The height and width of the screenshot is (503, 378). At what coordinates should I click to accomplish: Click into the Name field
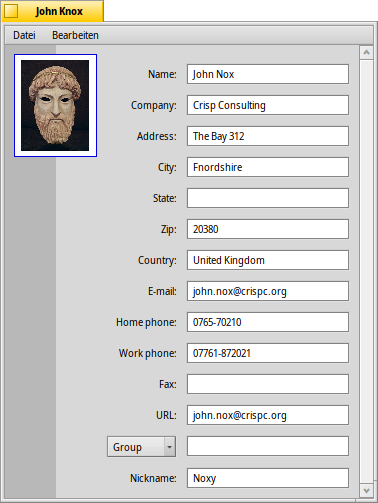[x=268, y=74]
